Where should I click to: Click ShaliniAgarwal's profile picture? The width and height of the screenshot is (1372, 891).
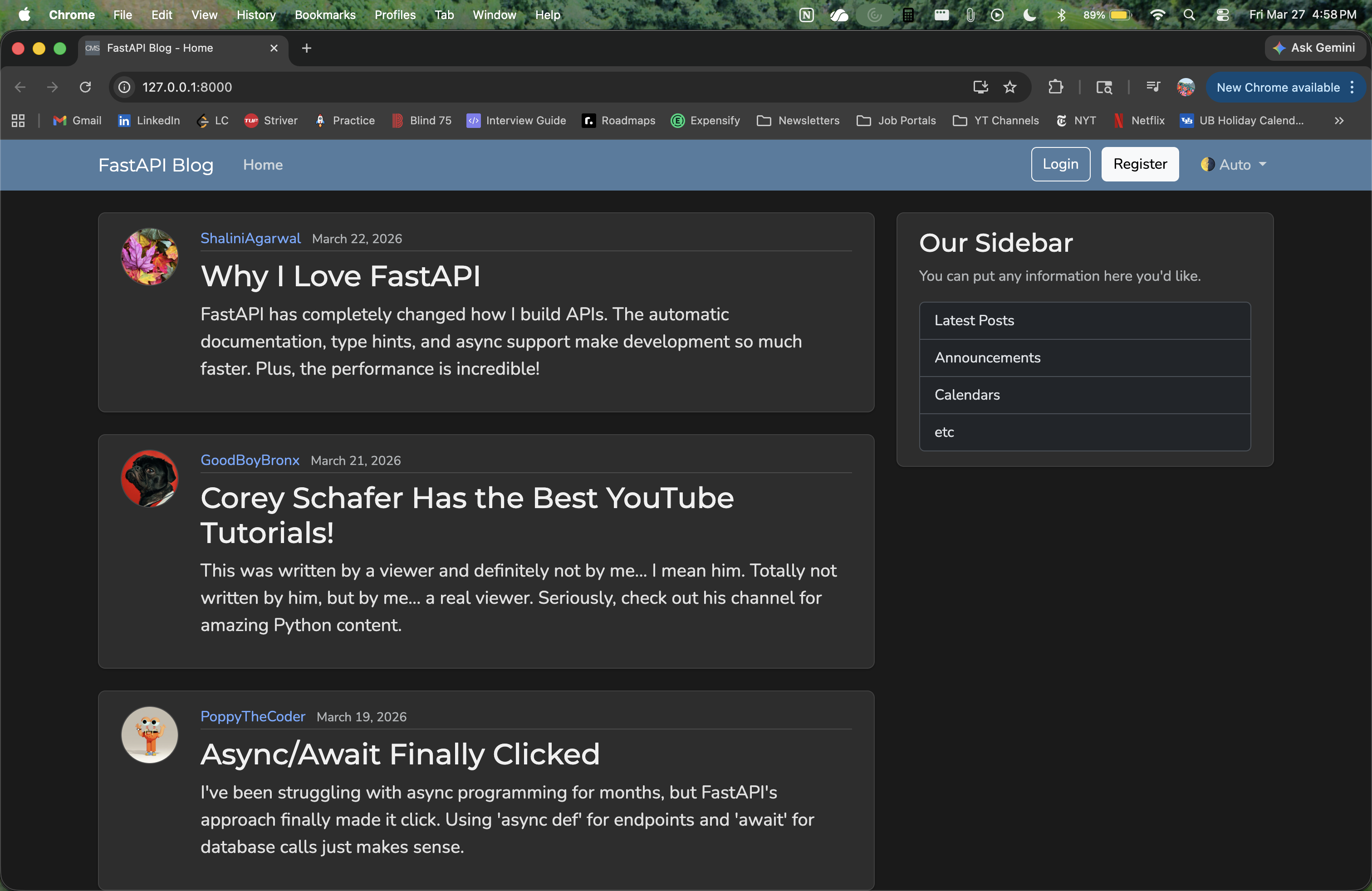(150, 256)
